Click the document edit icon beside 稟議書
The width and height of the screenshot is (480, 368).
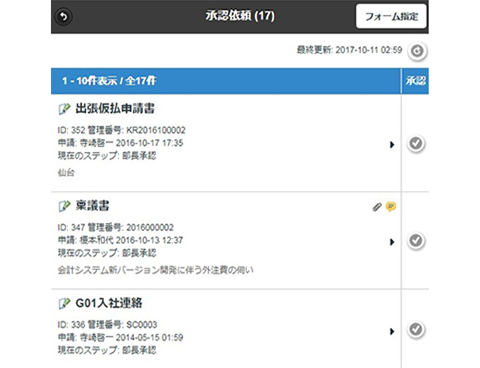click(64, 206)
